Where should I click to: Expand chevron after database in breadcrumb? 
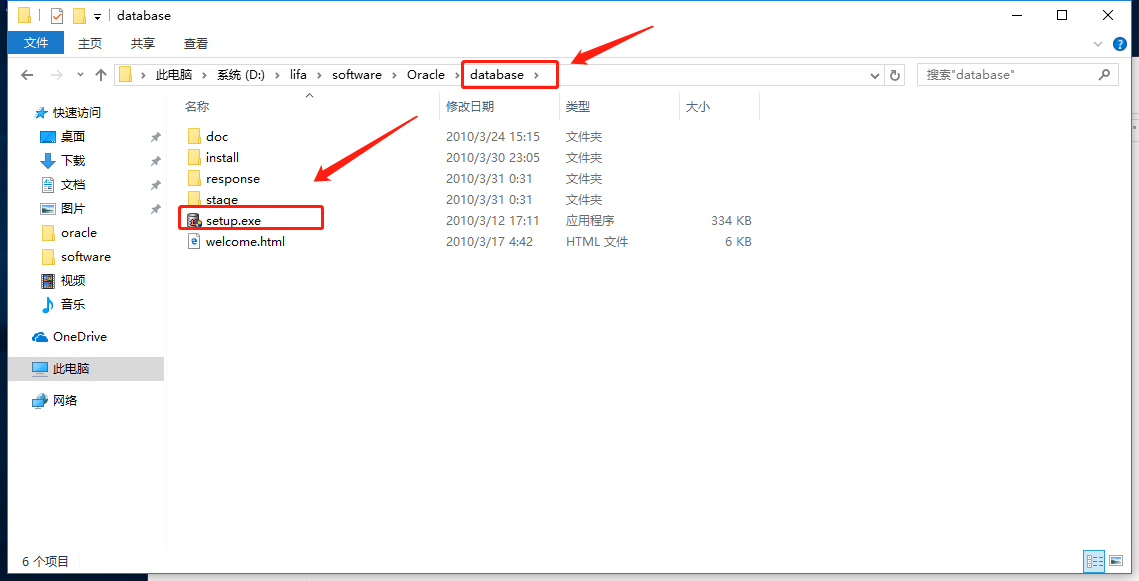pos(537,75)
